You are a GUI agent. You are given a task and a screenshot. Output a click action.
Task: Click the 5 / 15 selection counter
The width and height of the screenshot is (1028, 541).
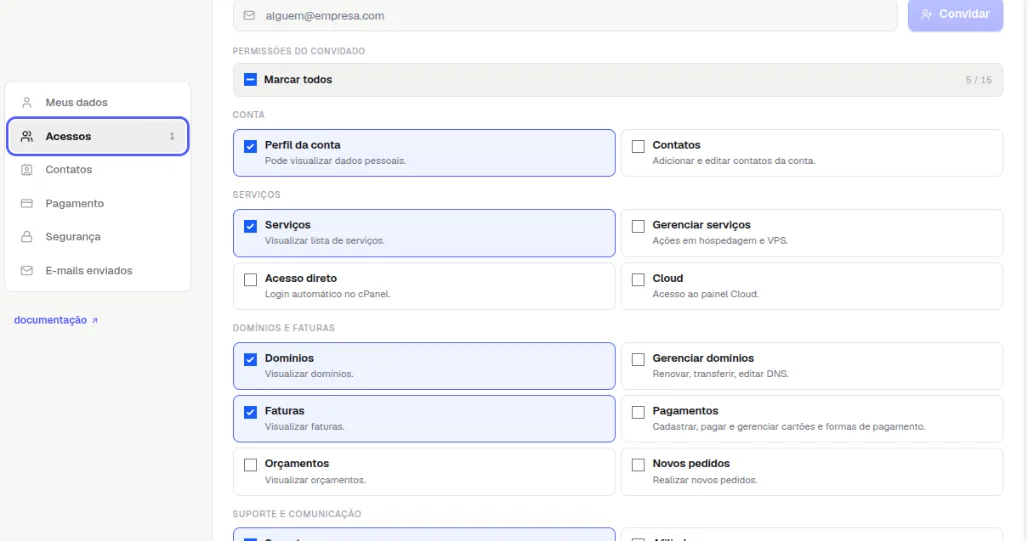pos(978,80)
